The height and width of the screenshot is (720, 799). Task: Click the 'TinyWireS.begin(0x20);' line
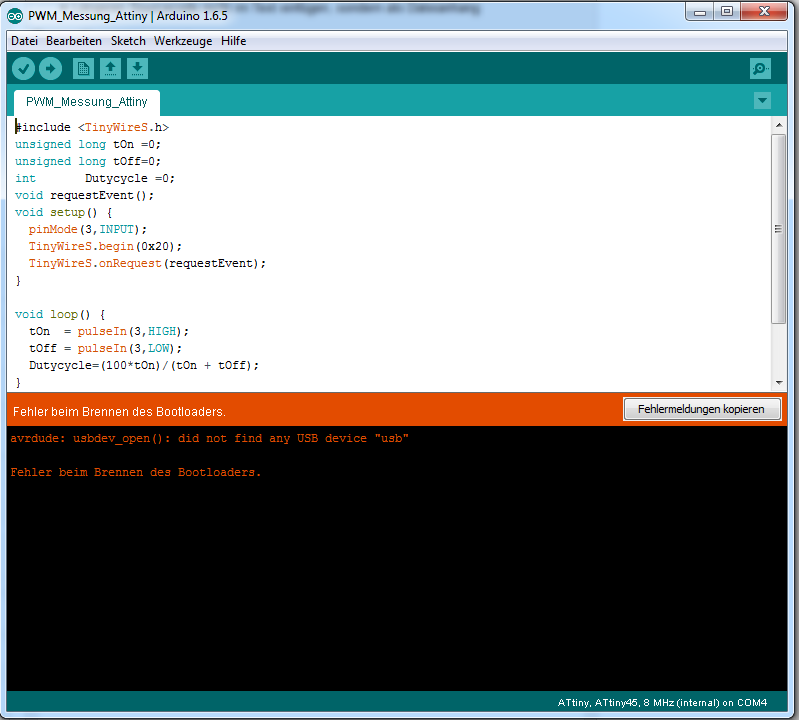tap(105, 246)
